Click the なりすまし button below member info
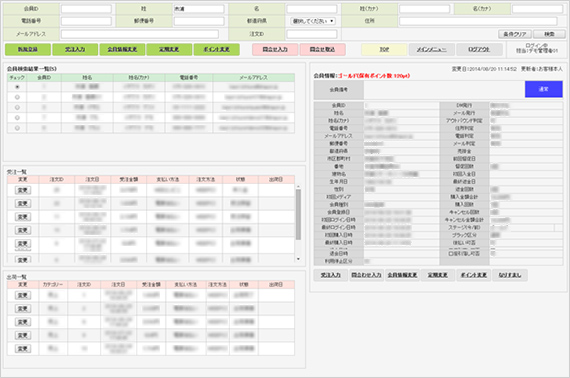This screenshot has width=570, height=378. click(510, 275)
